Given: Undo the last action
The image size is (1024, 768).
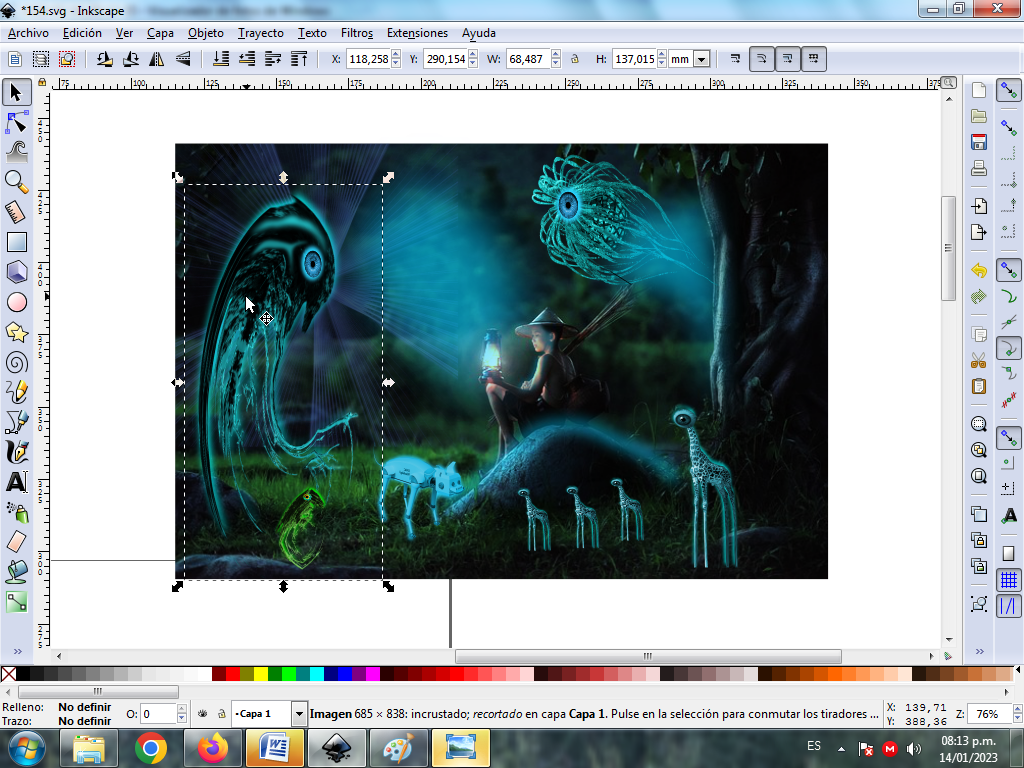Looking at the screenshot, I should point(978,270).
